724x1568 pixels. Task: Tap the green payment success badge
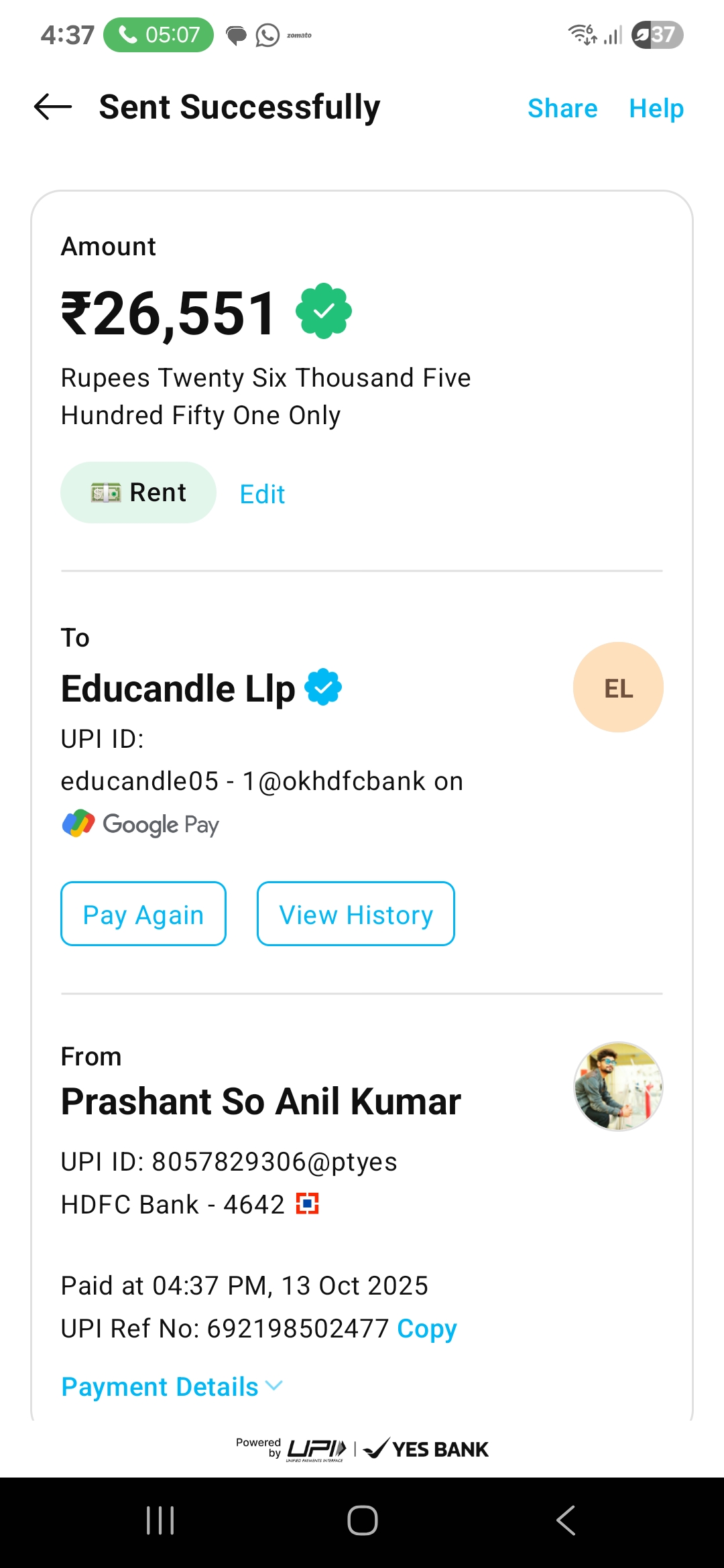pyautogui.click(x=324, y=311)
